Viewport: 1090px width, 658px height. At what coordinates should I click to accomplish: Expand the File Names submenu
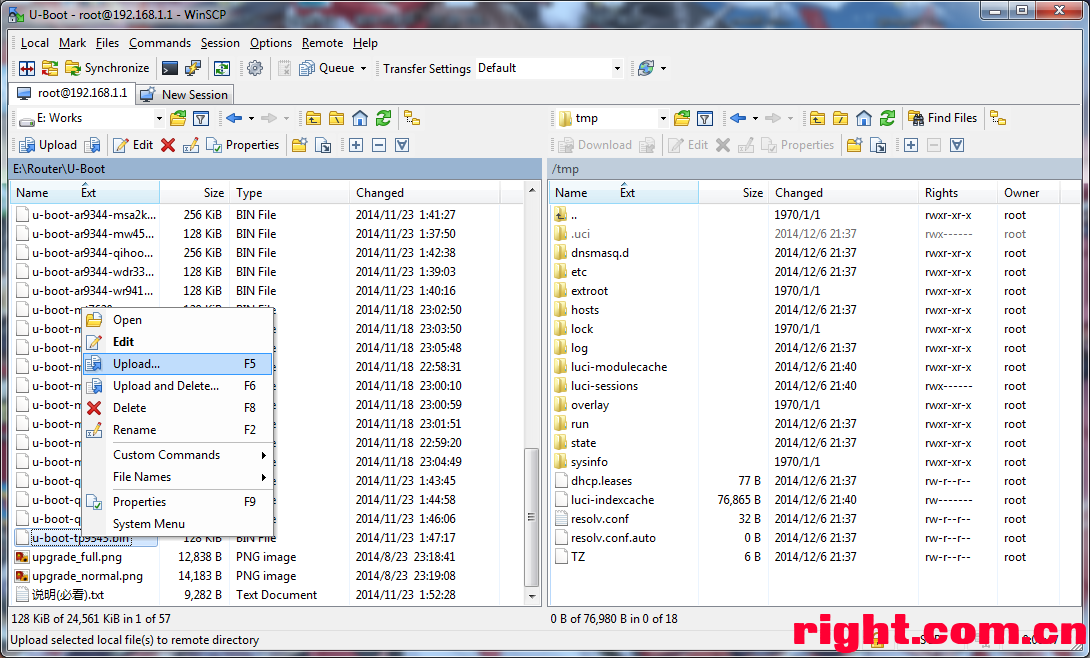[x=177, y=477]
